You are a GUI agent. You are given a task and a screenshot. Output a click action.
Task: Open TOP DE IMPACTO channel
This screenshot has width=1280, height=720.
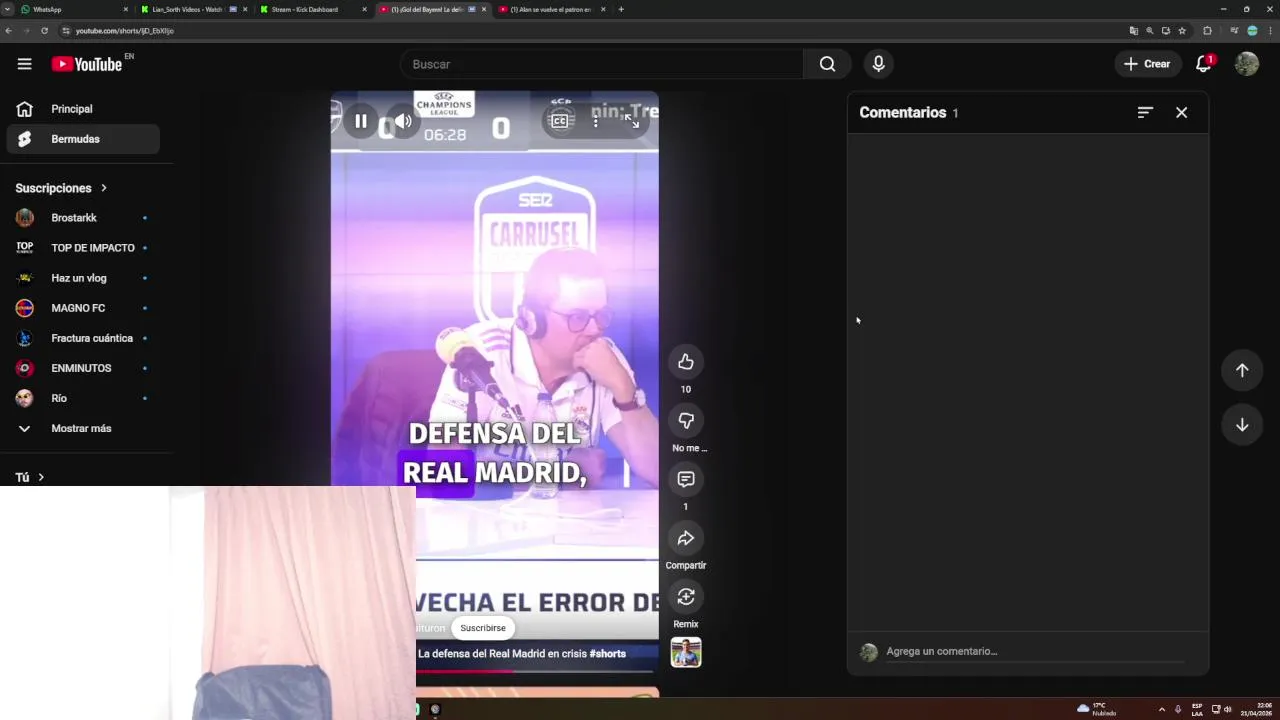tap(83, 248)
